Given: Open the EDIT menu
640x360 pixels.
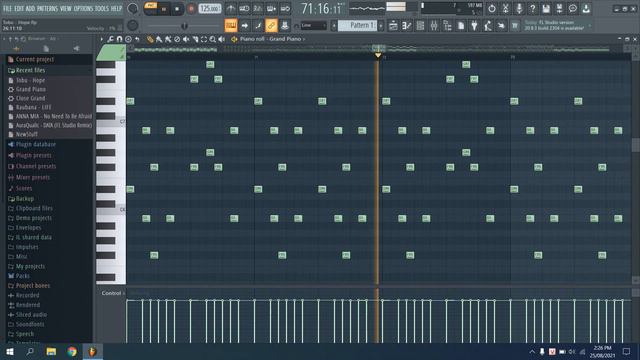Looking at the screenshot, I should click(19, 9).
